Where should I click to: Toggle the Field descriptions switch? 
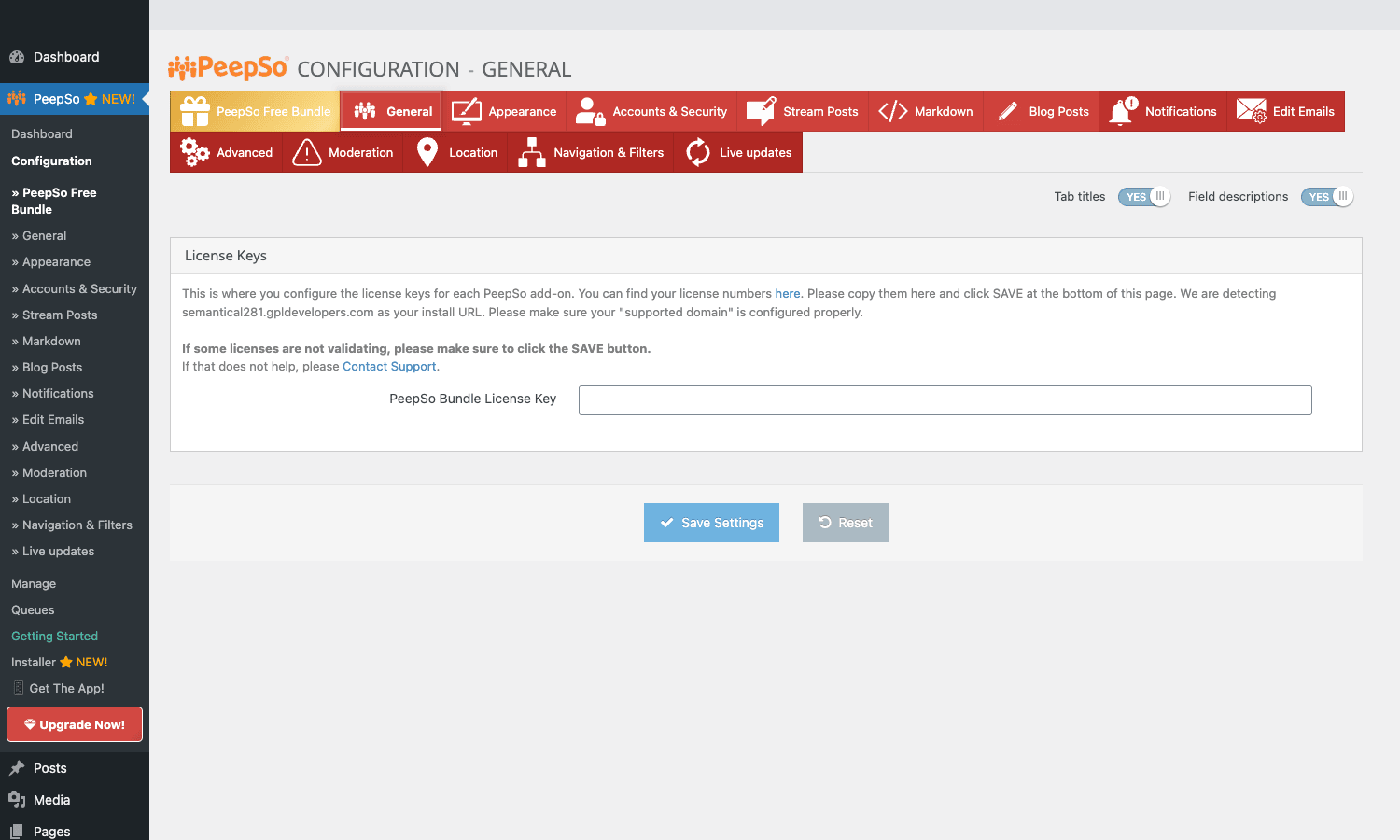click(1327, 197)
